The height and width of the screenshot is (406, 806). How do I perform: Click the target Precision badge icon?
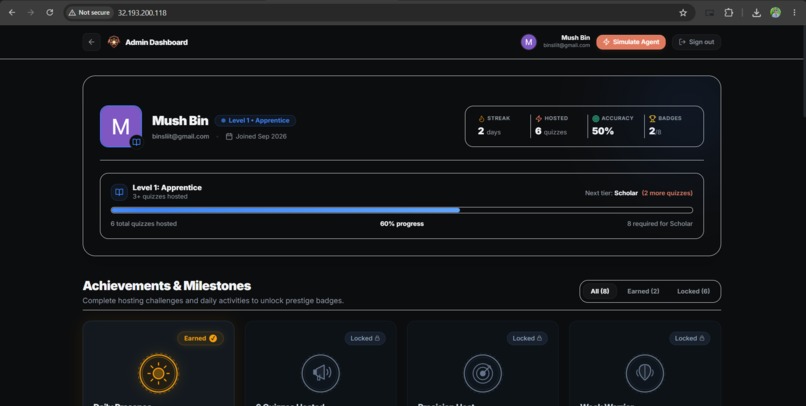[x=483, y=373]
